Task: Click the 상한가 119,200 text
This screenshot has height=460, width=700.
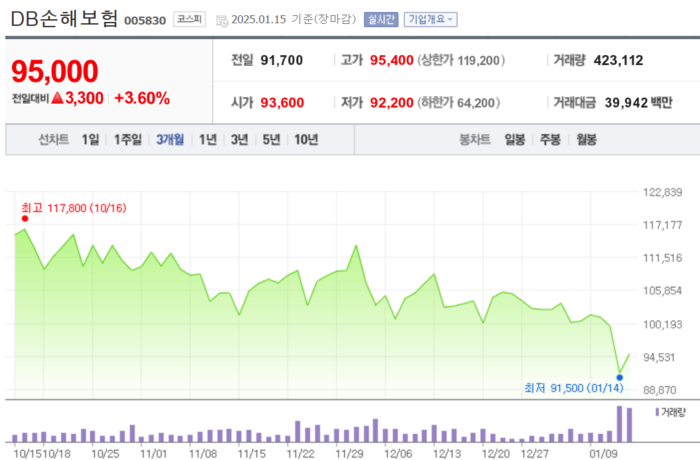Action: point(461,60)
